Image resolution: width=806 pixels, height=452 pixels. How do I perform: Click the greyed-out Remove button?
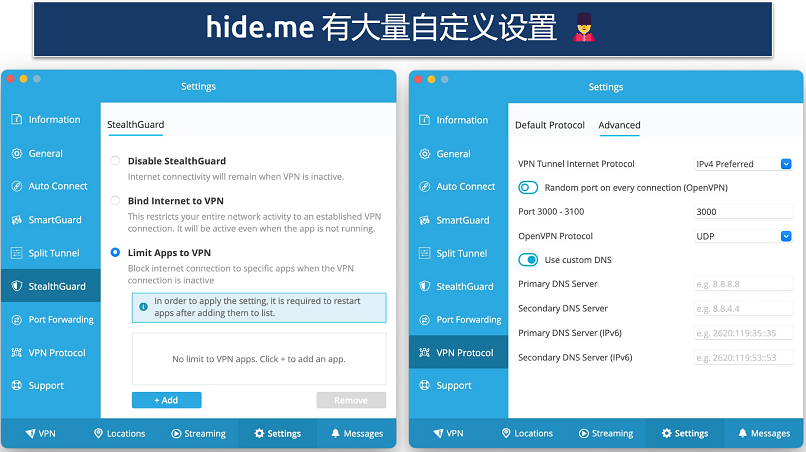pyautogui.click(x=351, y=400)
